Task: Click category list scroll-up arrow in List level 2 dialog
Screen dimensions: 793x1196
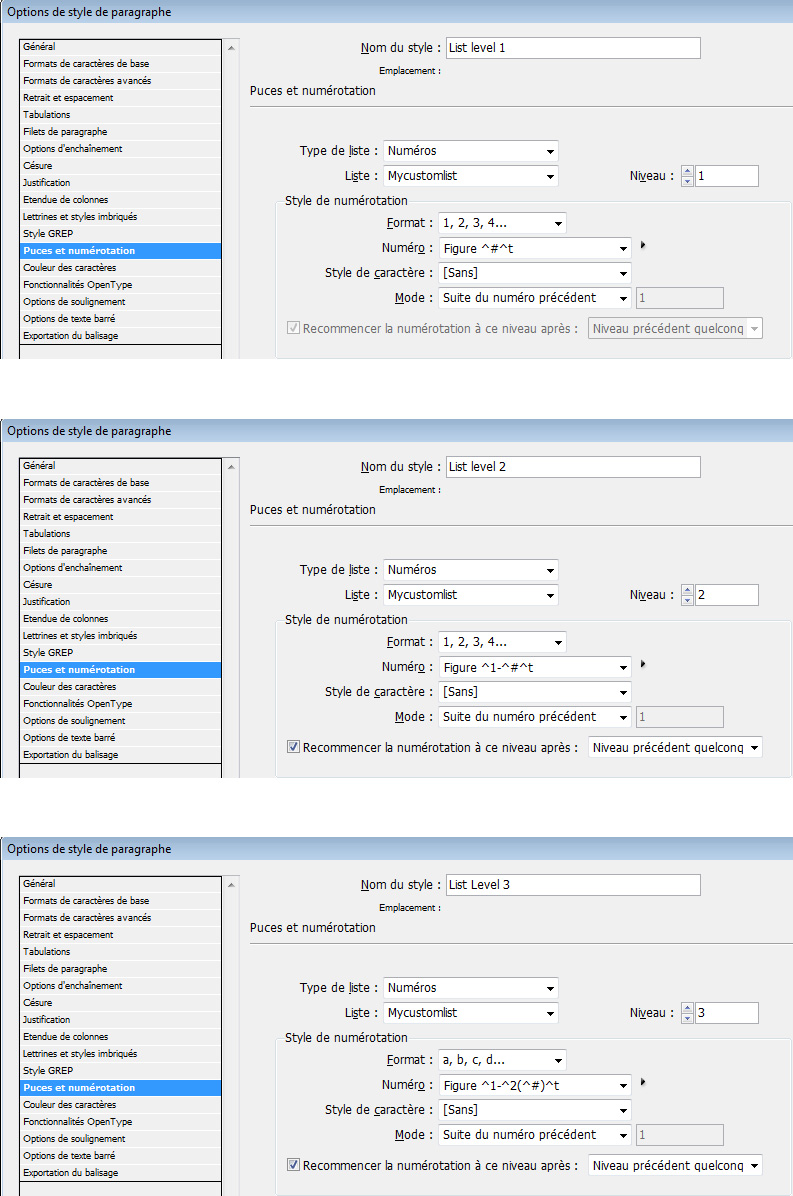Action: coord(231,466)
